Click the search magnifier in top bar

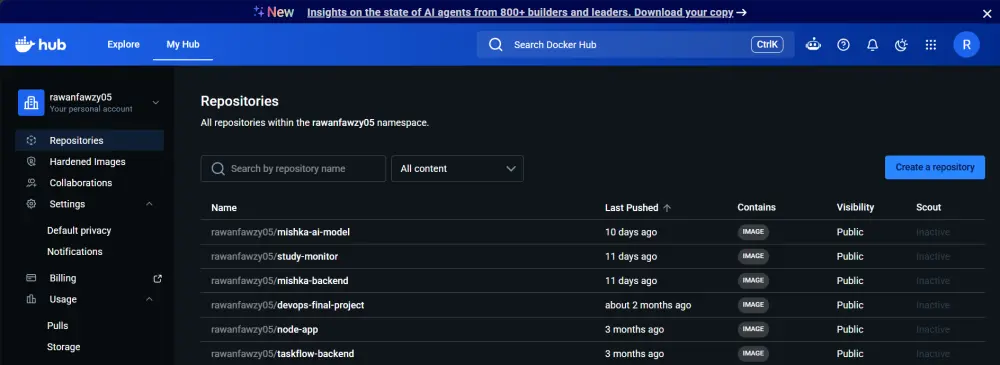pyautogui.click(x=496, y=45)
